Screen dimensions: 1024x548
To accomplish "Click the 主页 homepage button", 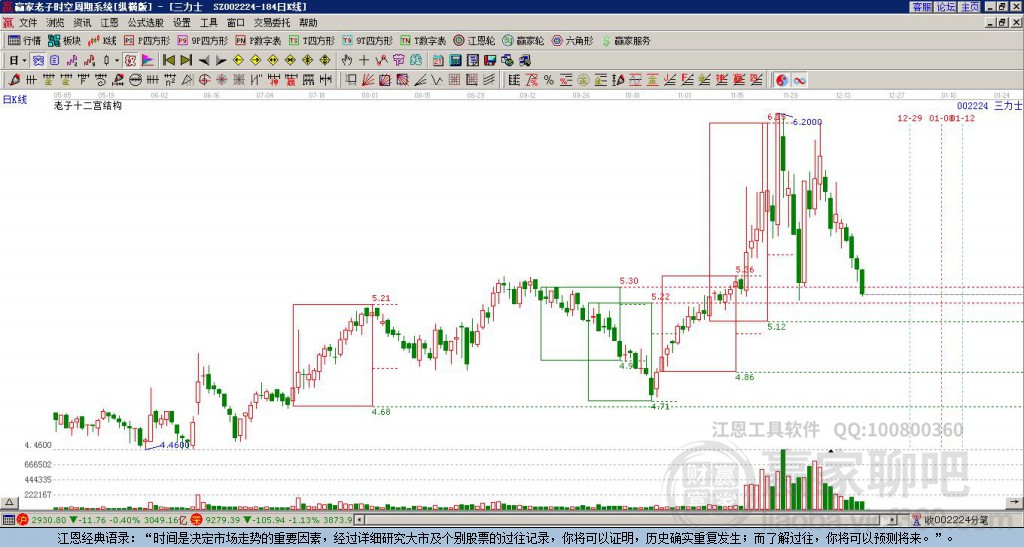I will point(970,7).
